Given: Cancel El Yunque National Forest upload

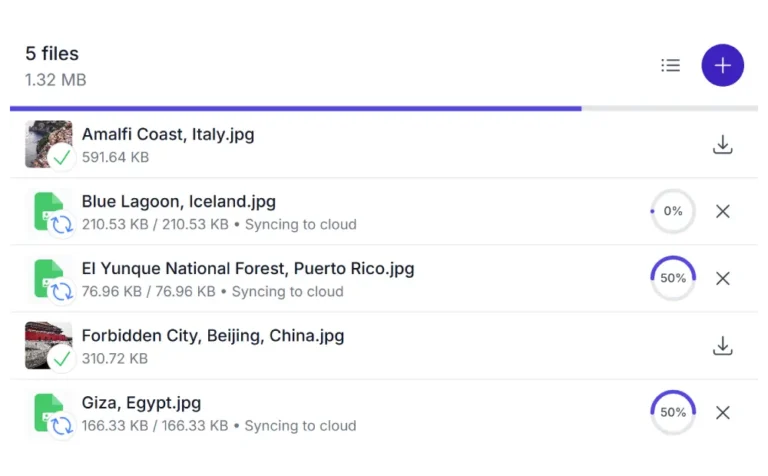Looking at the screenshot, I should 722,279.
